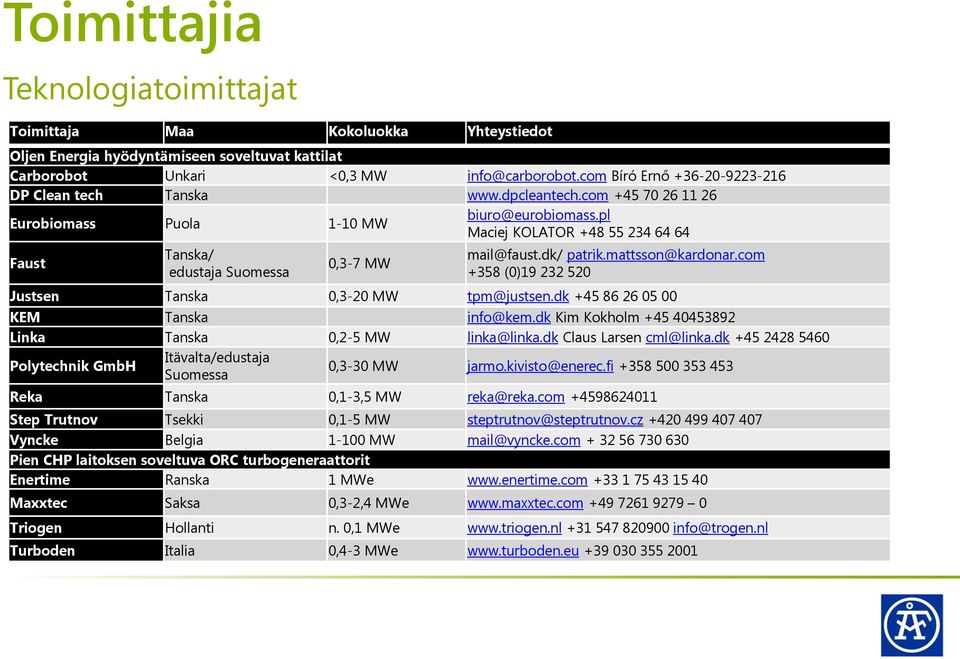Select the 1-10 MW size cell
This screenshot has width=960, height=659.
click(x=396, y=224)
